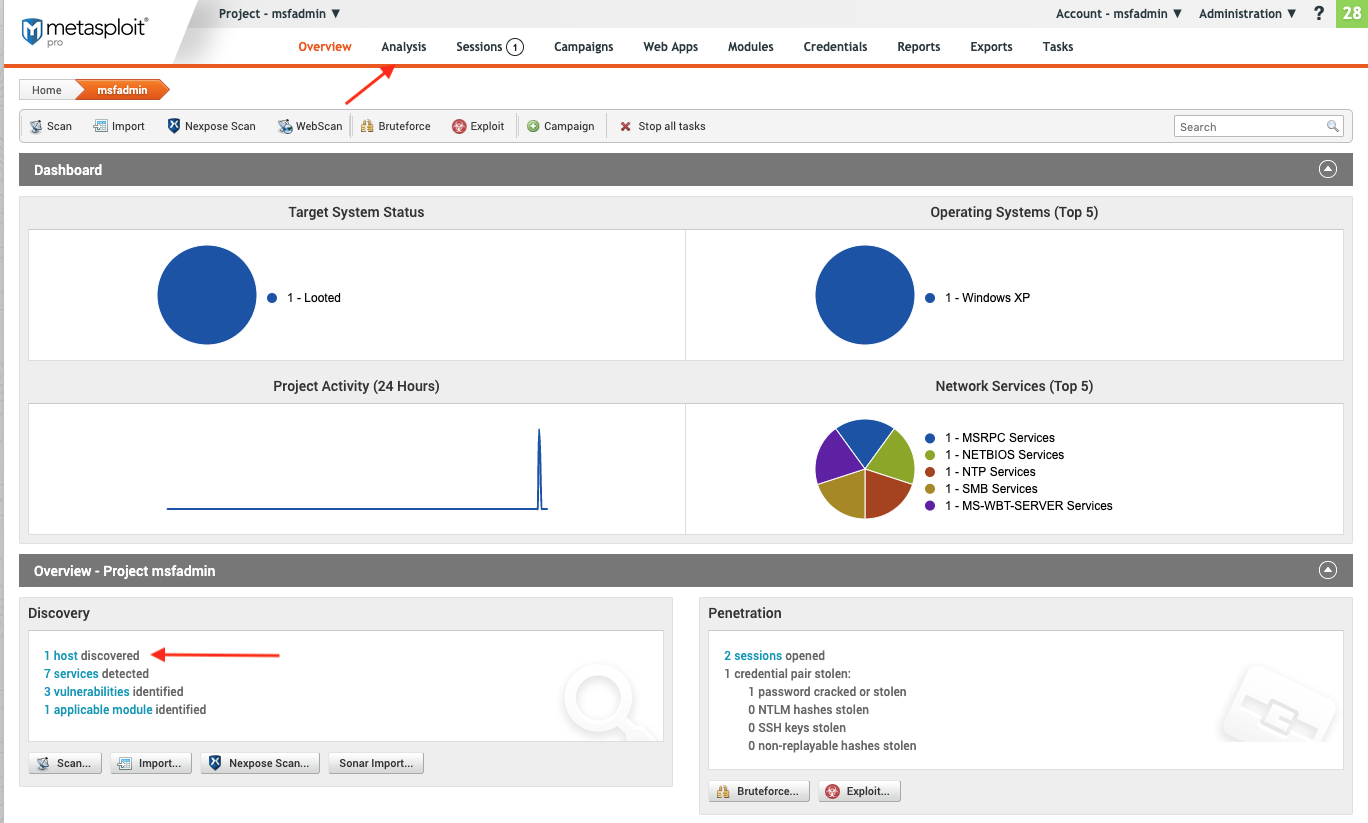Click the NETBIOS Services legend swatch
This screenshot has height=823, width=1368.
(x=930, y=455)
